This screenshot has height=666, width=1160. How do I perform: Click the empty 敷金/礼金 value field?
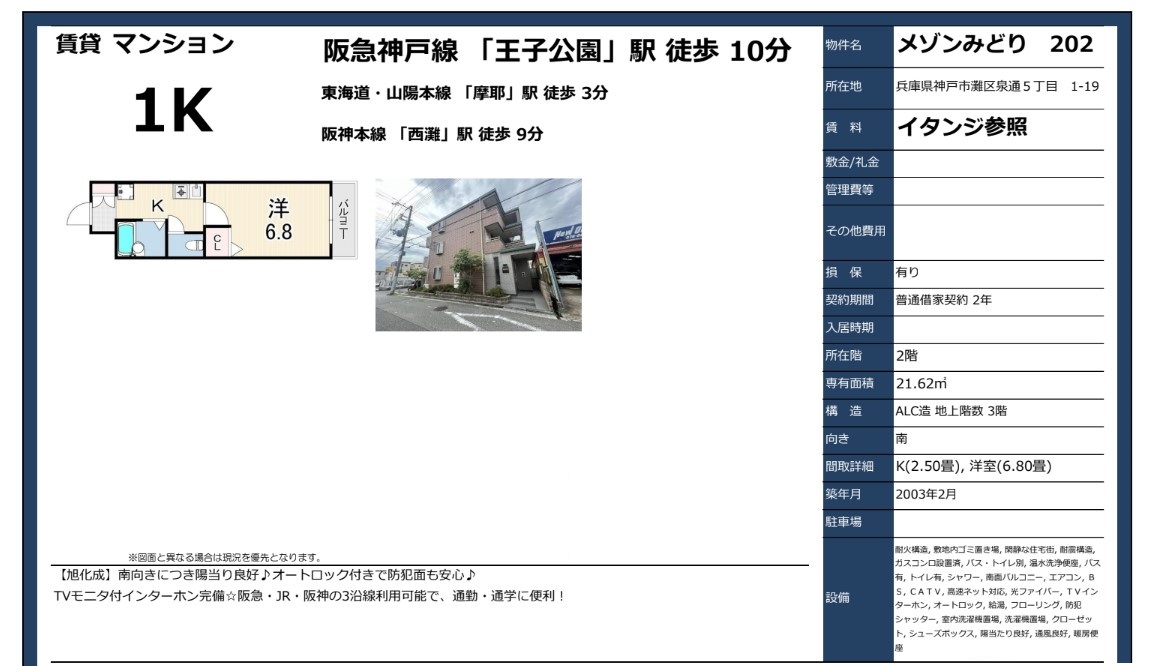point(996,163)
